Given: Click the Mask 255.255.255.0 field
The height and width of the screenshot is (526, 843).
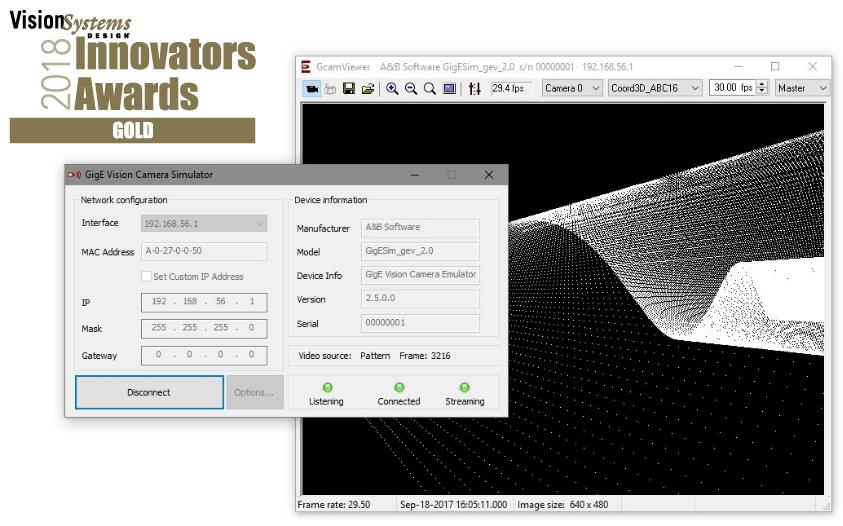Looking at the screenshot, I should pos(204,328).
